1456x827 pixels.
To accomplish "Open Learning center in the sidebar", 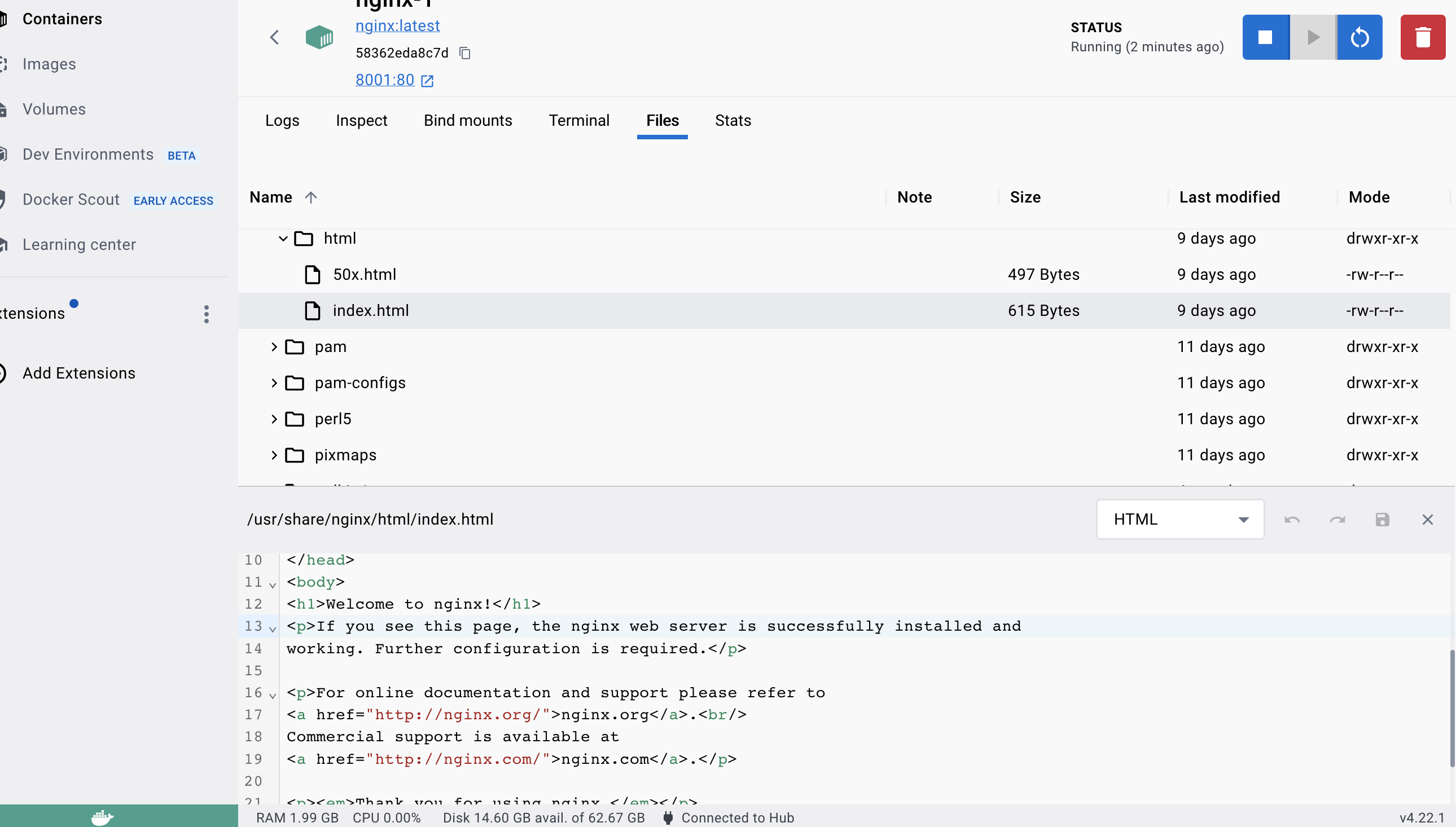I will (79, 245).
